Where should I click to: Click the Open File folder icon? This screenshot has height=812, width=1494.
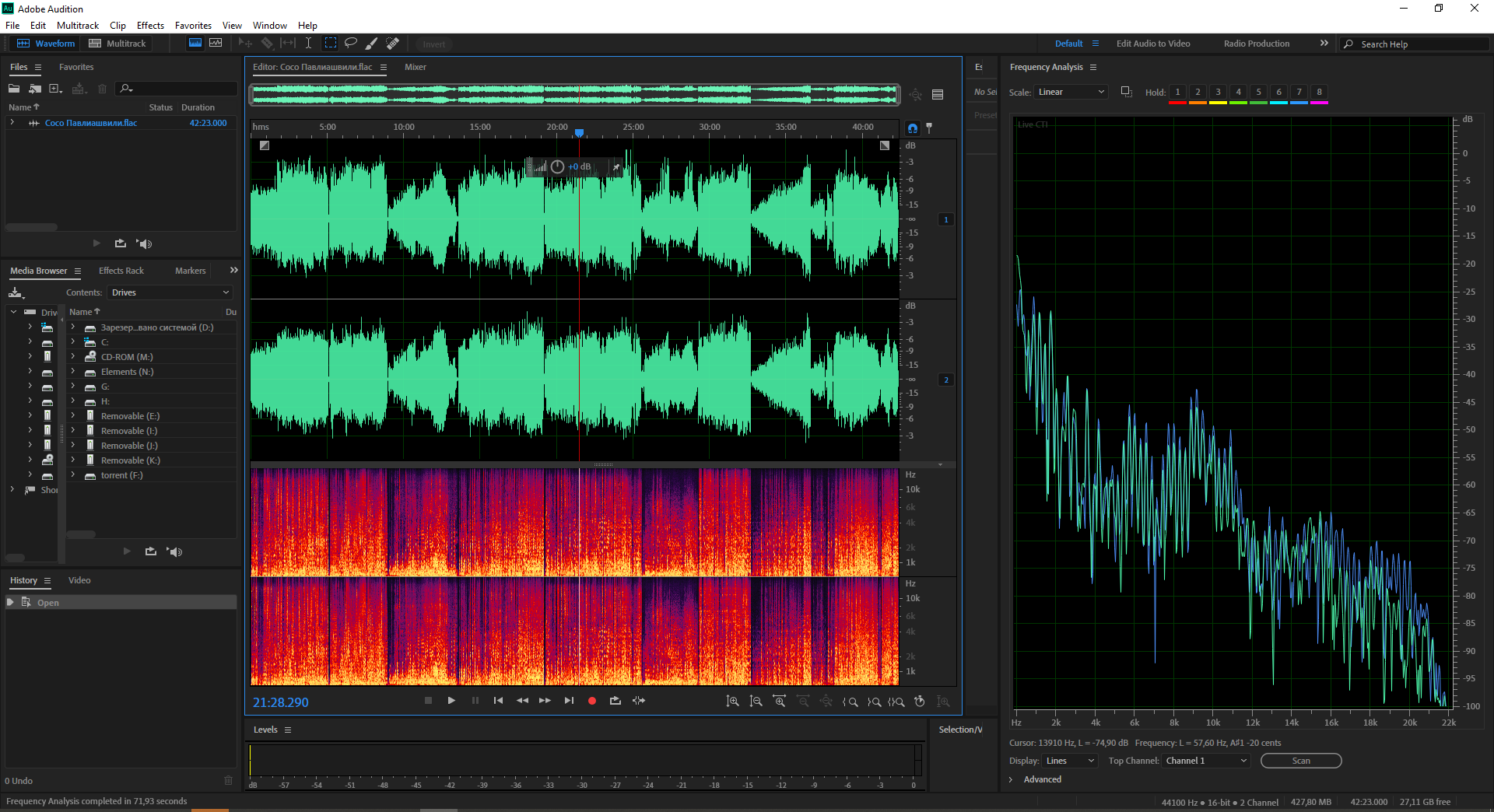pyautogui.click(x=14, y=89)
